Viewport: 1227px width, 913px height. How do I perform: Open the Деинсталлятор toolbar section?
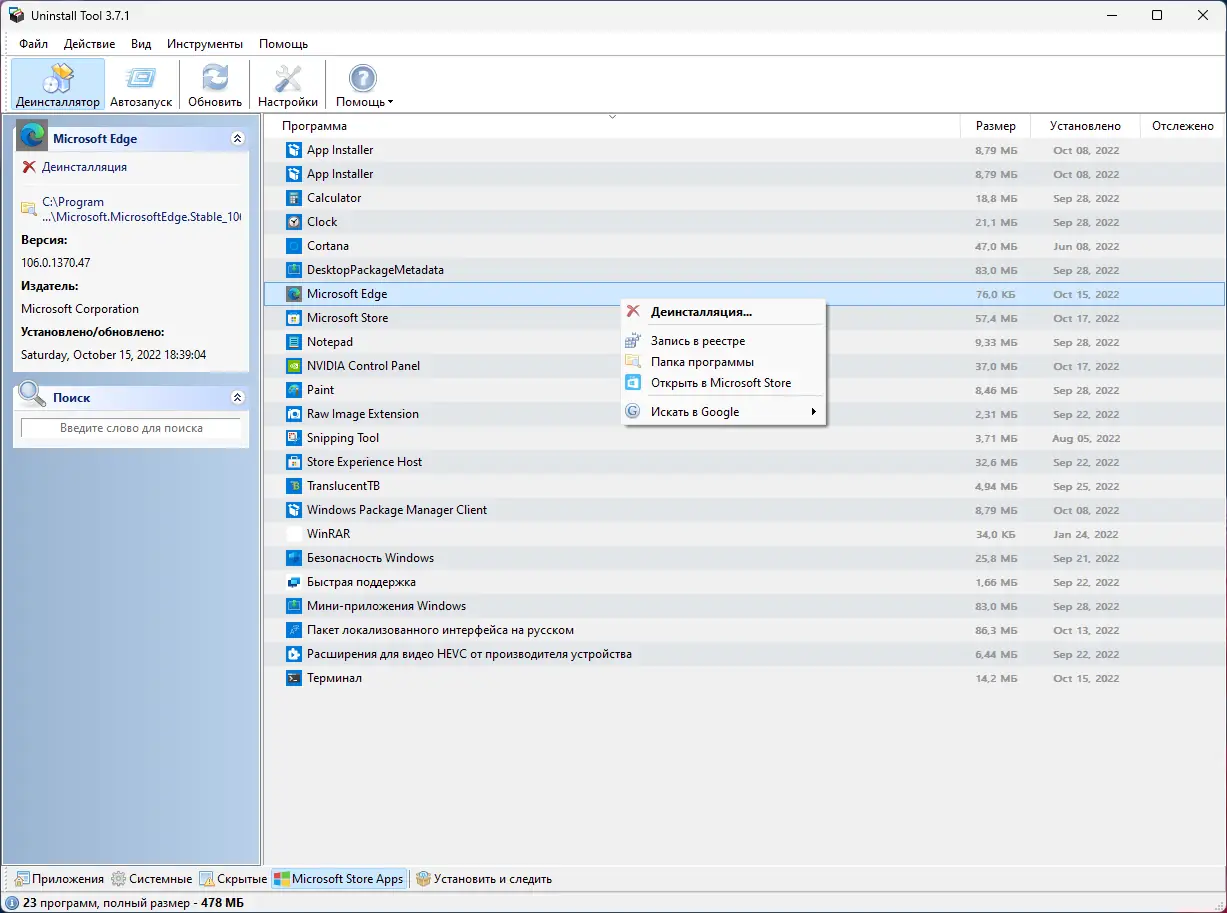[x=58, y=84]
